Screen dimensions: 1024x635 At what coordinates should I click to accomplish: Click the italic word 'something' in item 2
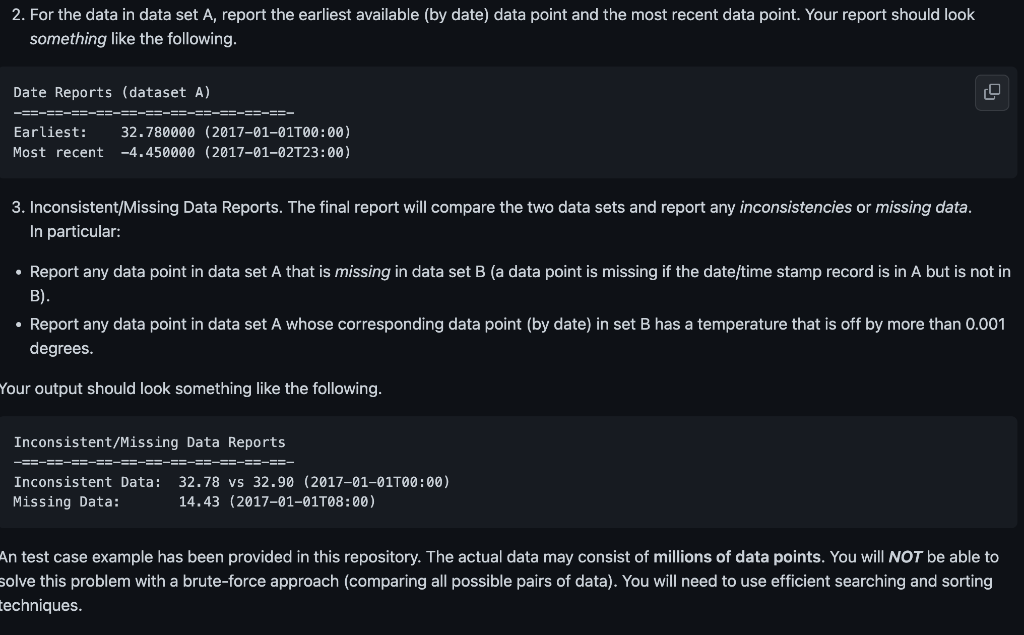pyautogui.click(x=68, y=39)
